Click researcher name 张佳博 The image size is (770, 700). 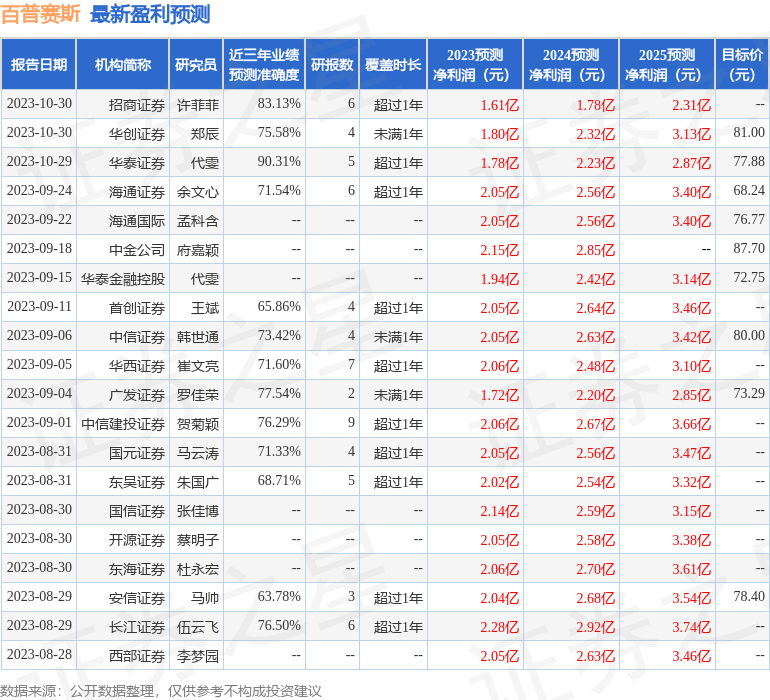pos(197,511)
